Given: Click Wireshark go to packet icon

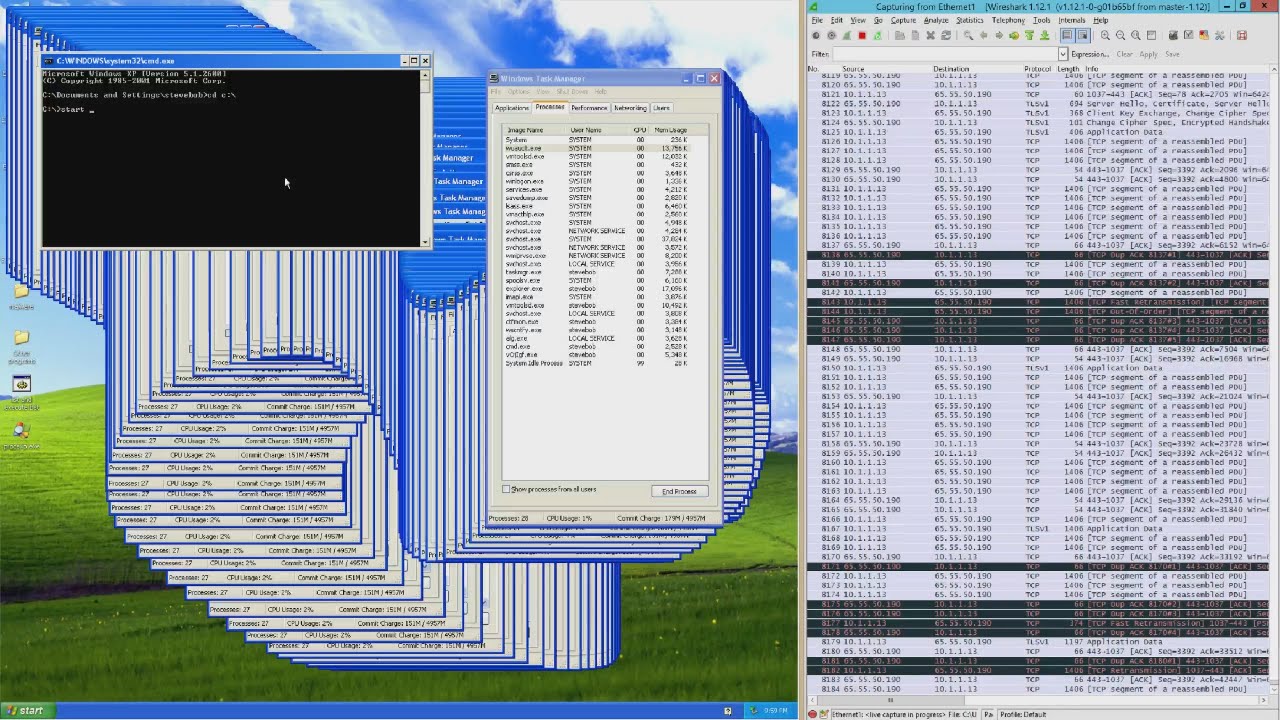Looking at the screenshot, I should [1014, 35].
